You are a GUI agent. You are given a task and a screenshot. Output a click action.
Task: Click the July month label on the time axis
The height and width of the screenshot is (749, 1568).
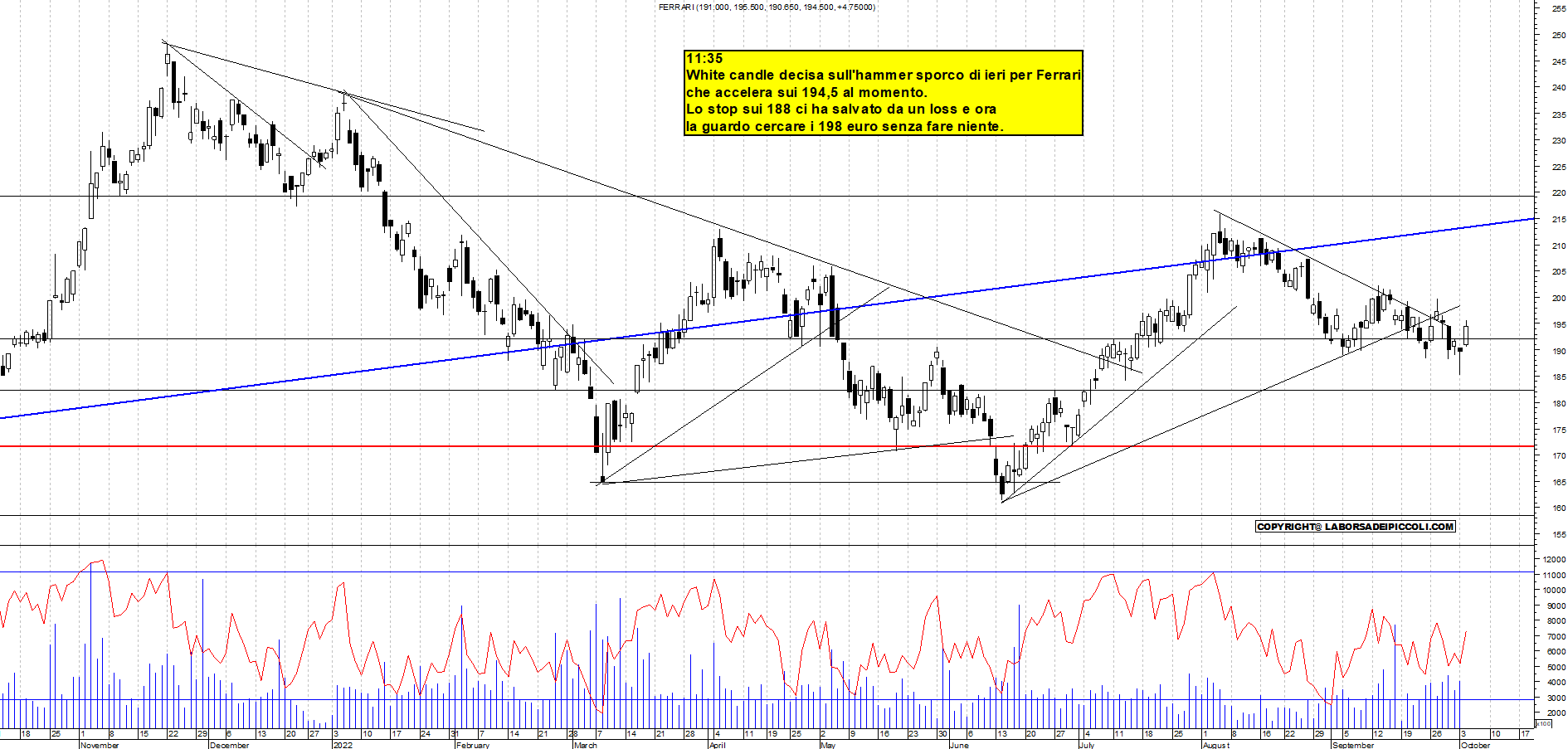(1087, 745)
